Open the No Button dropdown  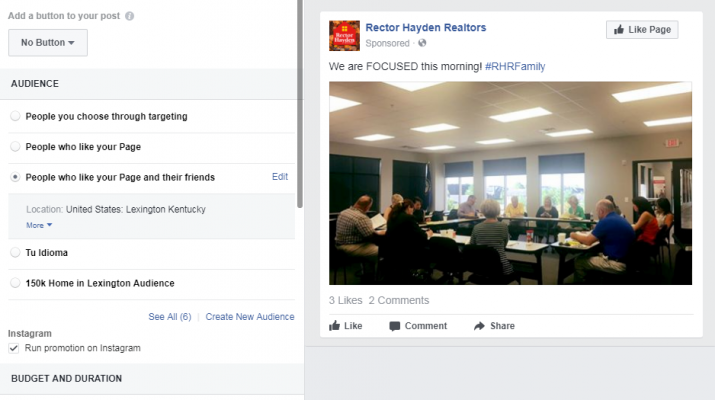coord(48,43)
